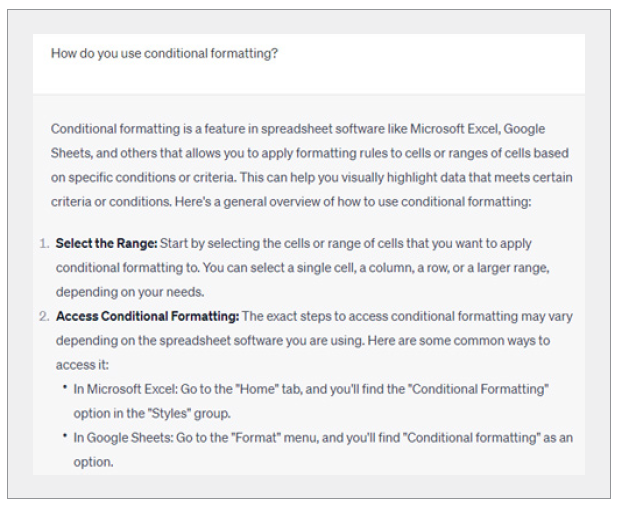The width and height of the screenshot is (619, 522).
Task: Click the list number 2 marker
Action: [x=44, y=316]
